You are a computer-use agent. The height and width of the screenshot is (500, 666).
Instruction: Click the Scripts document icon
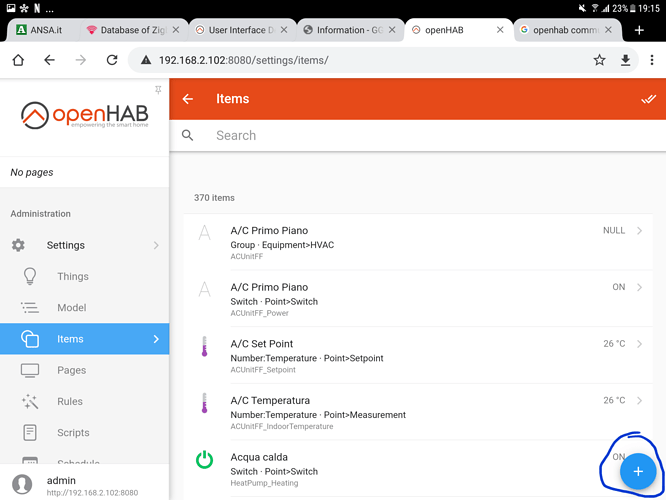tap(30, 432)
